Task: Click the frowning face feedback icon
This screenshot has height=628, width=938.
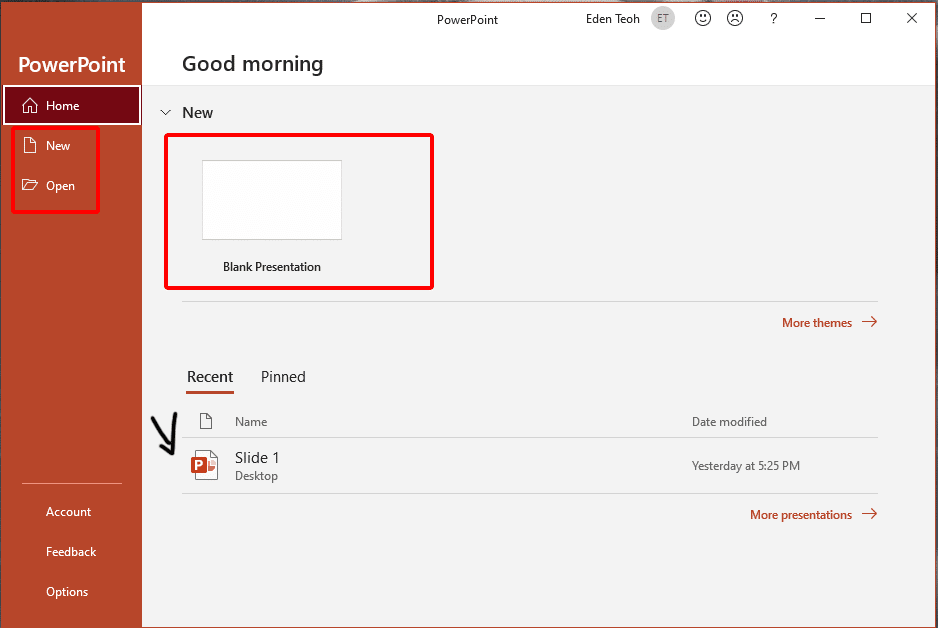Action: click(x=735, y=19)
